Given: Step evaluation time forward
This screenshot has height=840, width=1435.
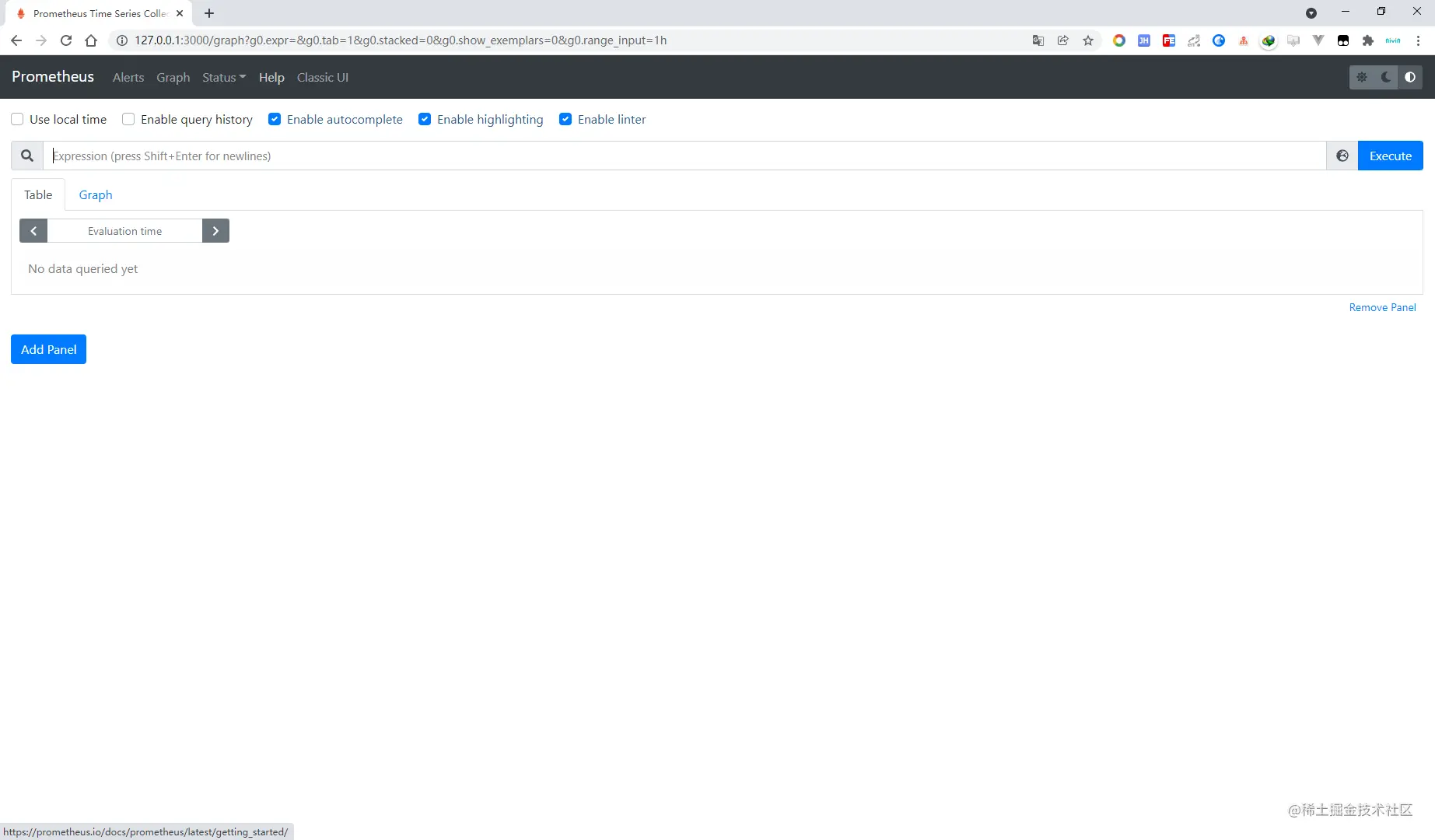Looking at the screenshot, I should point(215,231).
